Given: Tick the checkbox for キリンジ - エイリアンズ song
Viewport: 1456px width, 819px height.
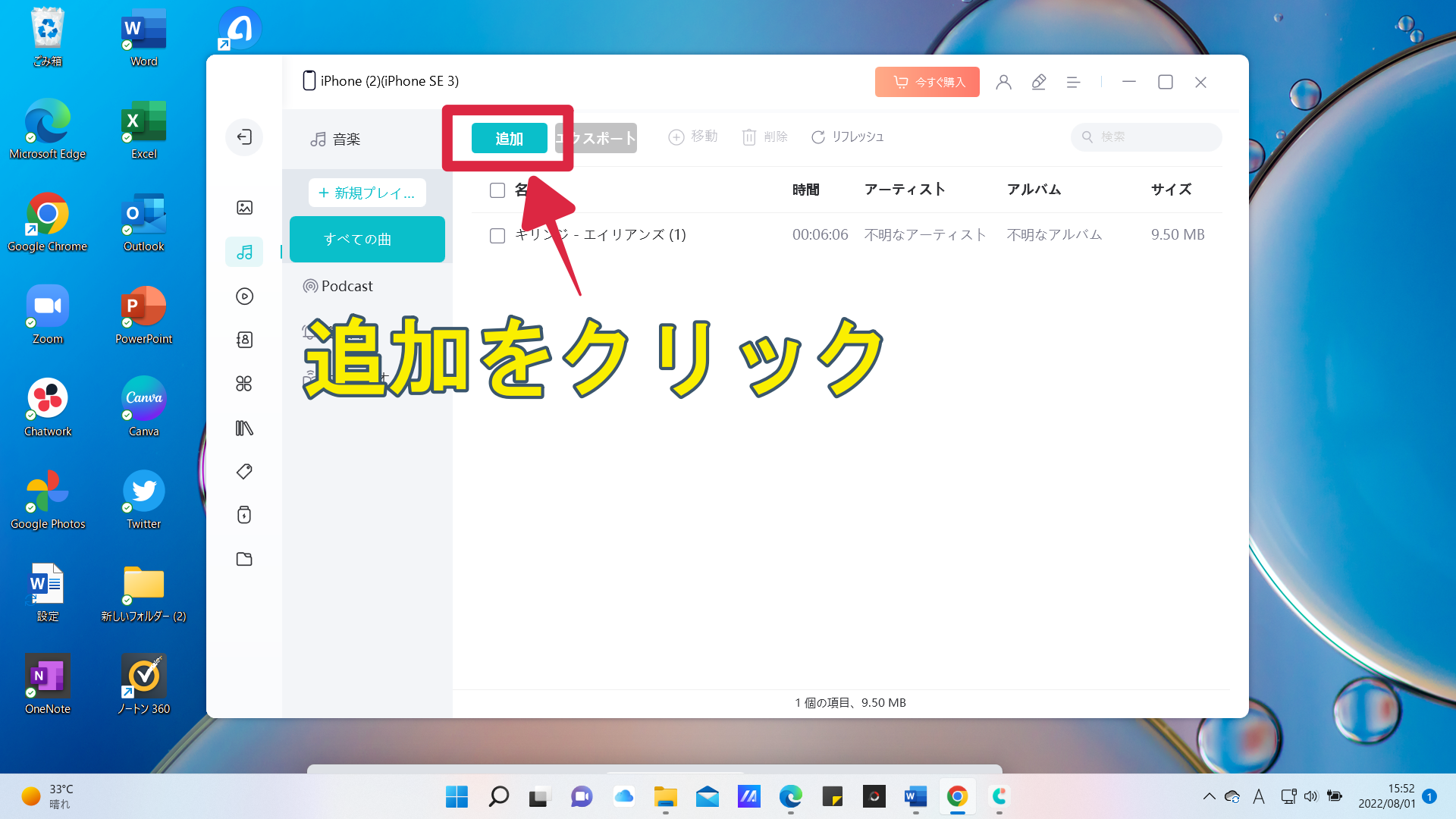Looking at the screenshot, I should click(x=497, y=236).
